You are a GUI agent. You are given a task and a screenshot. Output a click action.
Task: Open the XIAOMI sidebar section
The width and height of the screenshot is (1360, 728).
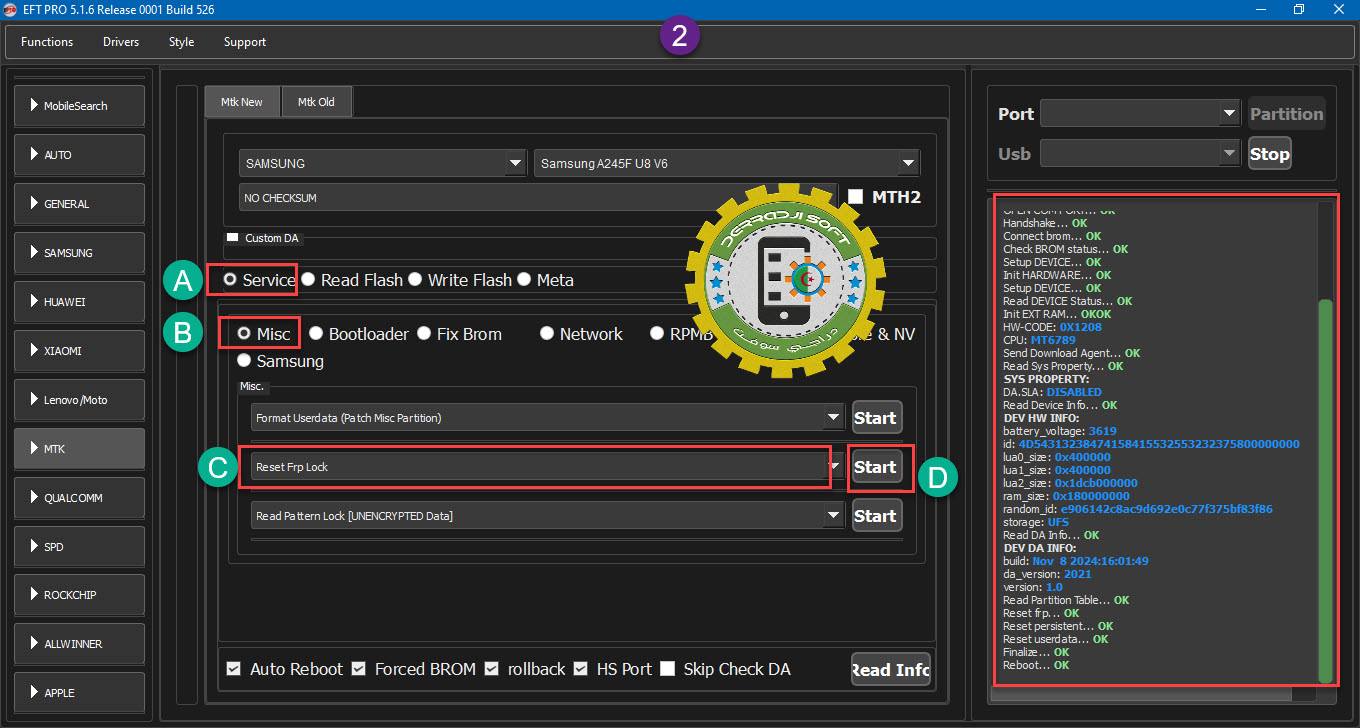(79, 351)
